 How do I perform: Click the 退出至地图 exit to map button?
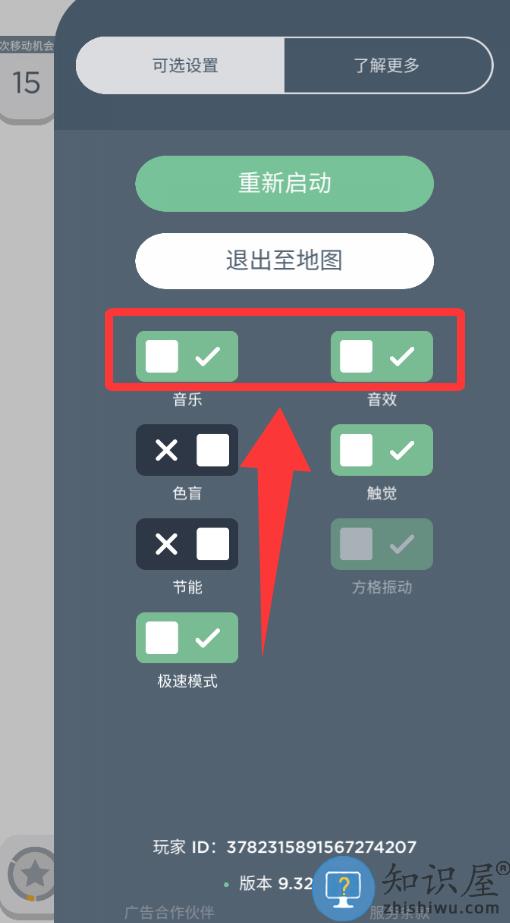click(284, 261)
